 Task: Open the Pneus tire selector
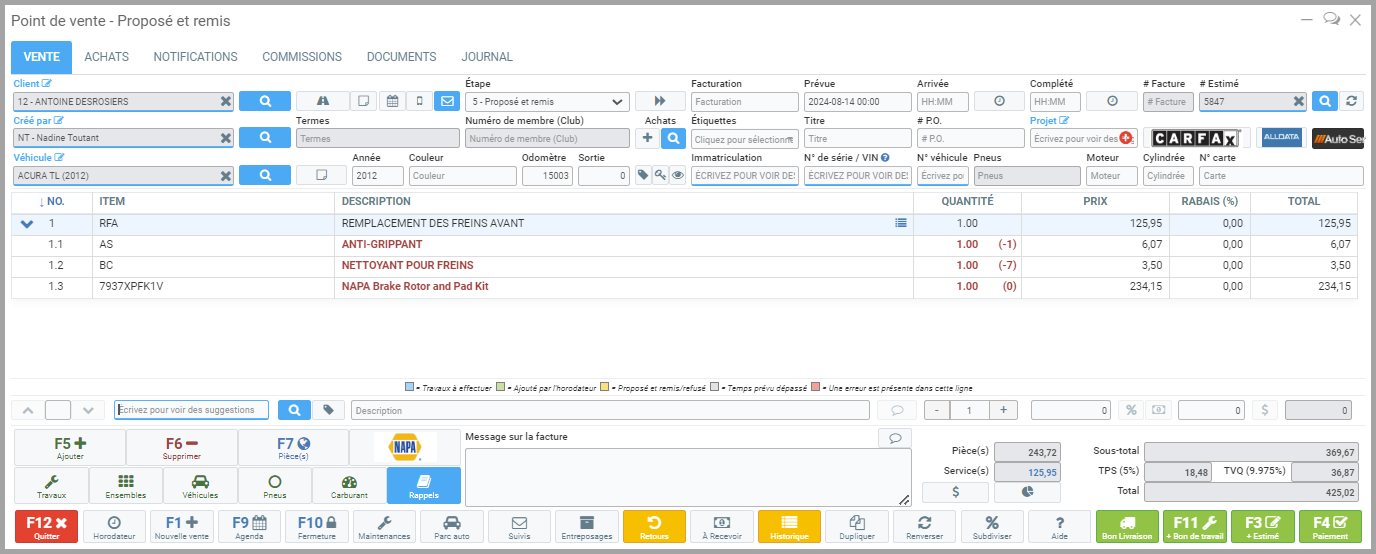pos(274,485)
